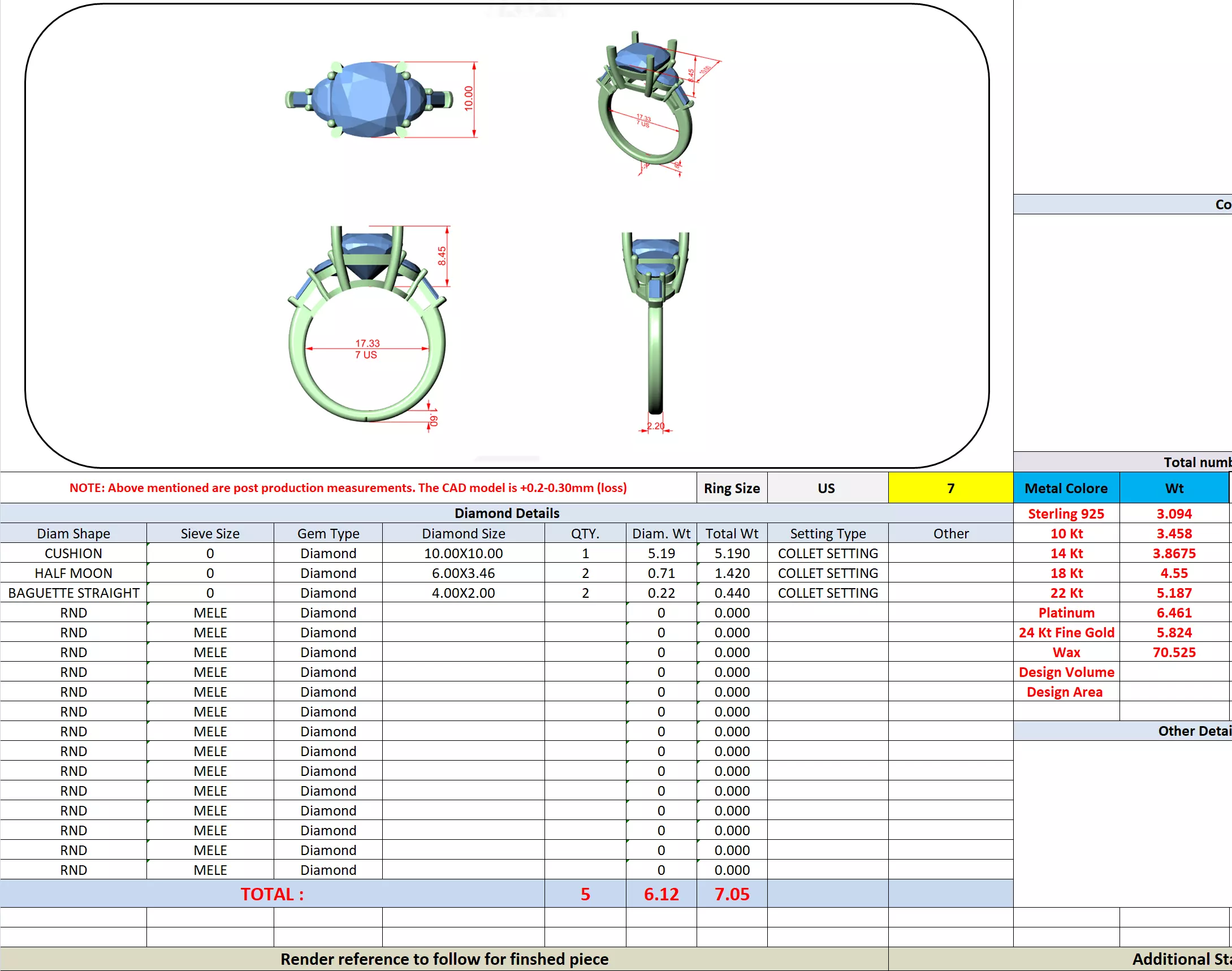Click the red TOTAL label cell
This screenshot has height=971, width=1232.
(272, 894)
